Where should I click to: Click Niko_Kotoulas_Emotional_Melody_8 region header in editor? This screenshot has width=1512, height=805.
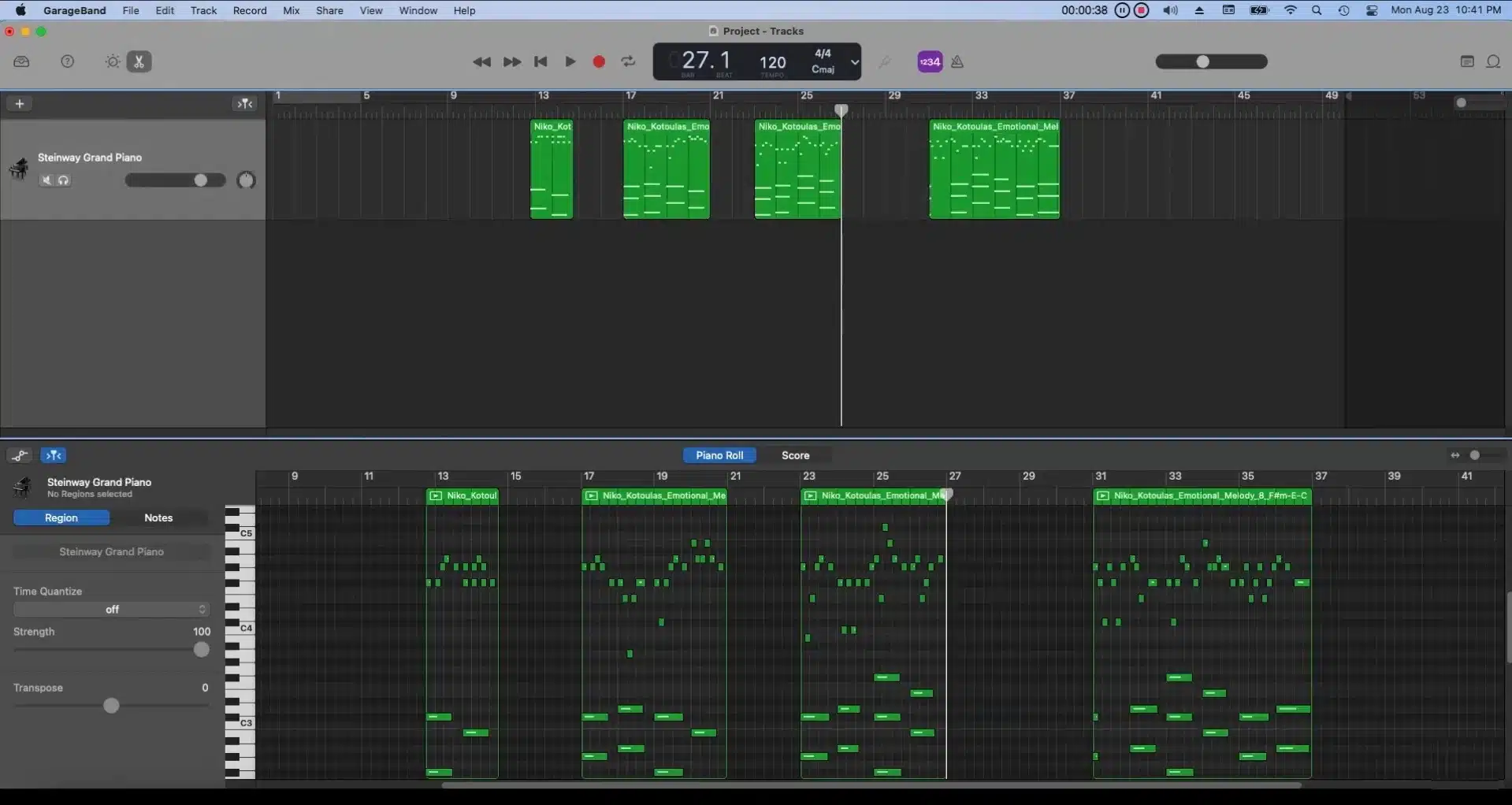pyautogui.click(x=1202, y=496)
